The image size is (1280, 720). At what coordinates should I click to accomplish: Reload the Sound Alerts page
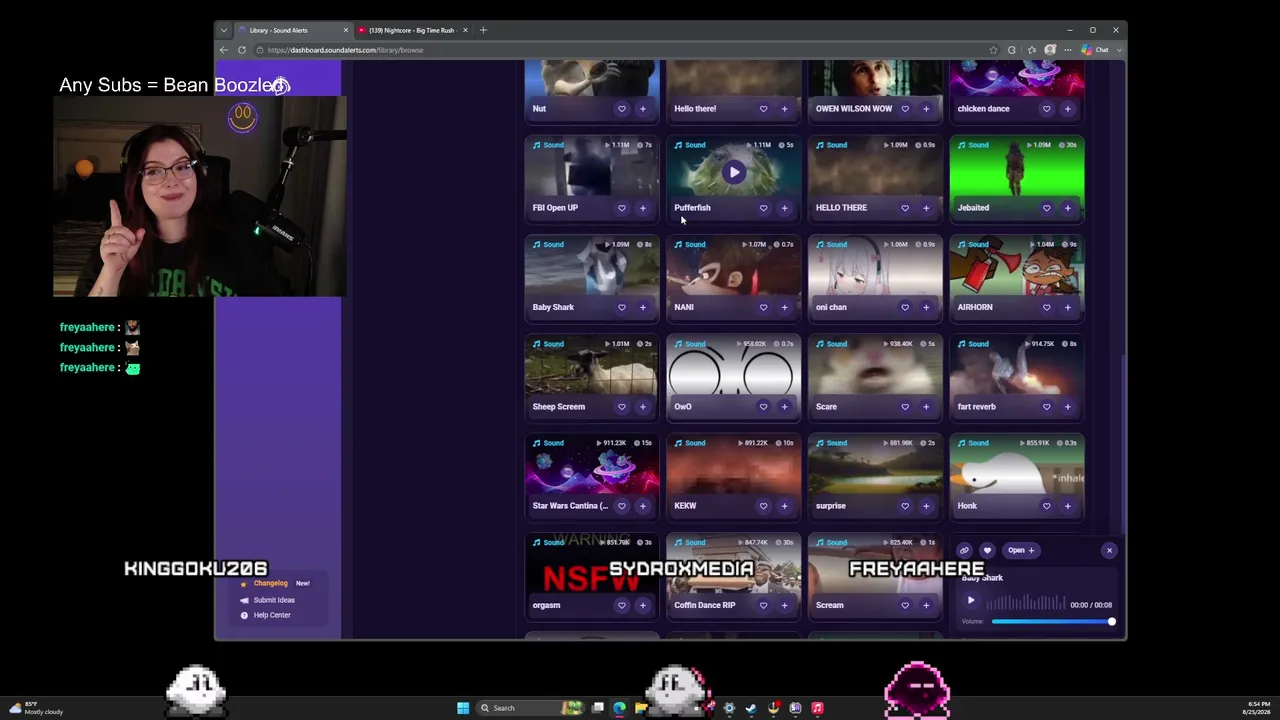pyautogui.click(x=242, y=50)
